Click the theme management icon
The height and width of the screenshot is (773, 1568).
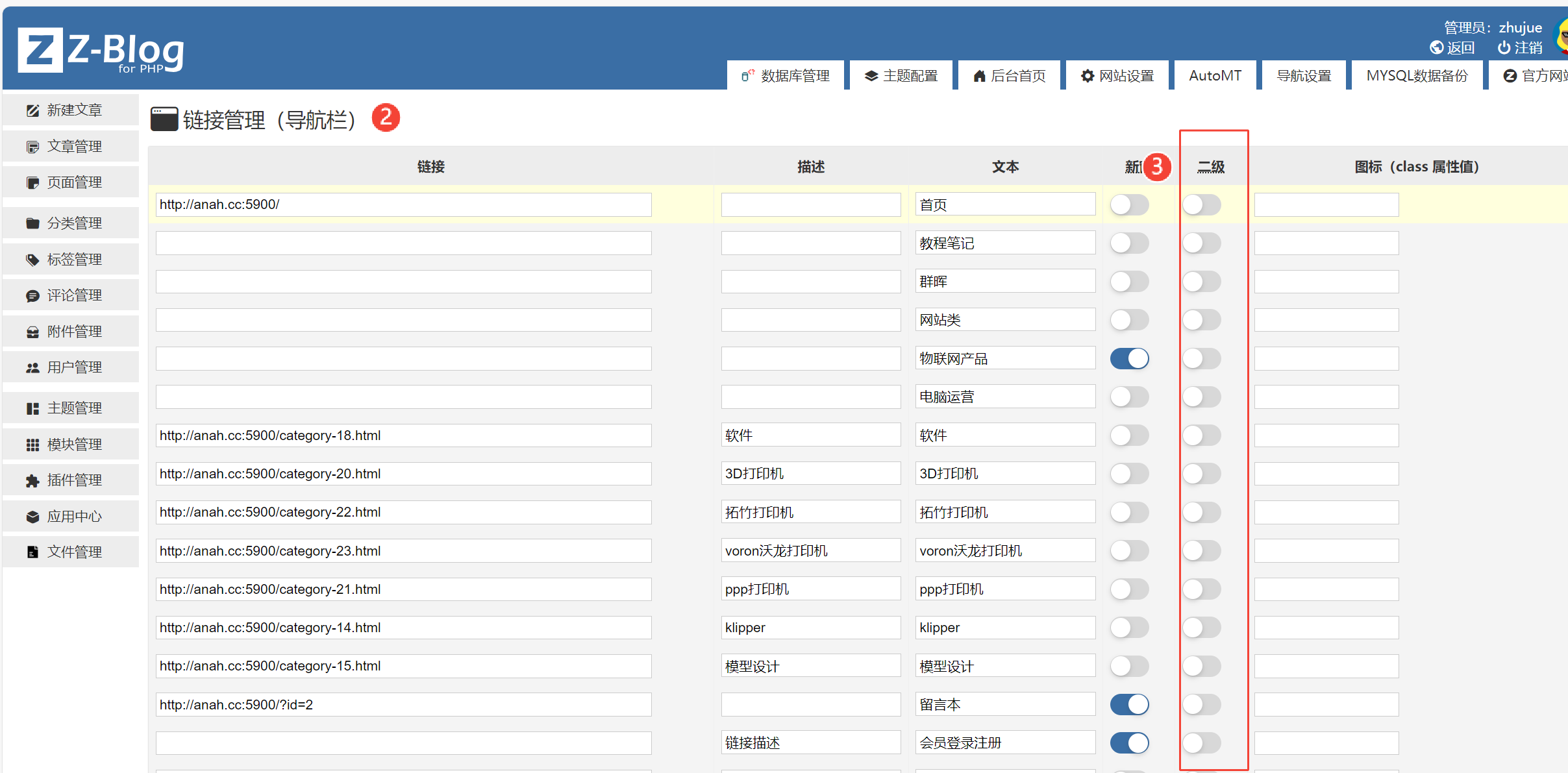[x=32, y=408]
